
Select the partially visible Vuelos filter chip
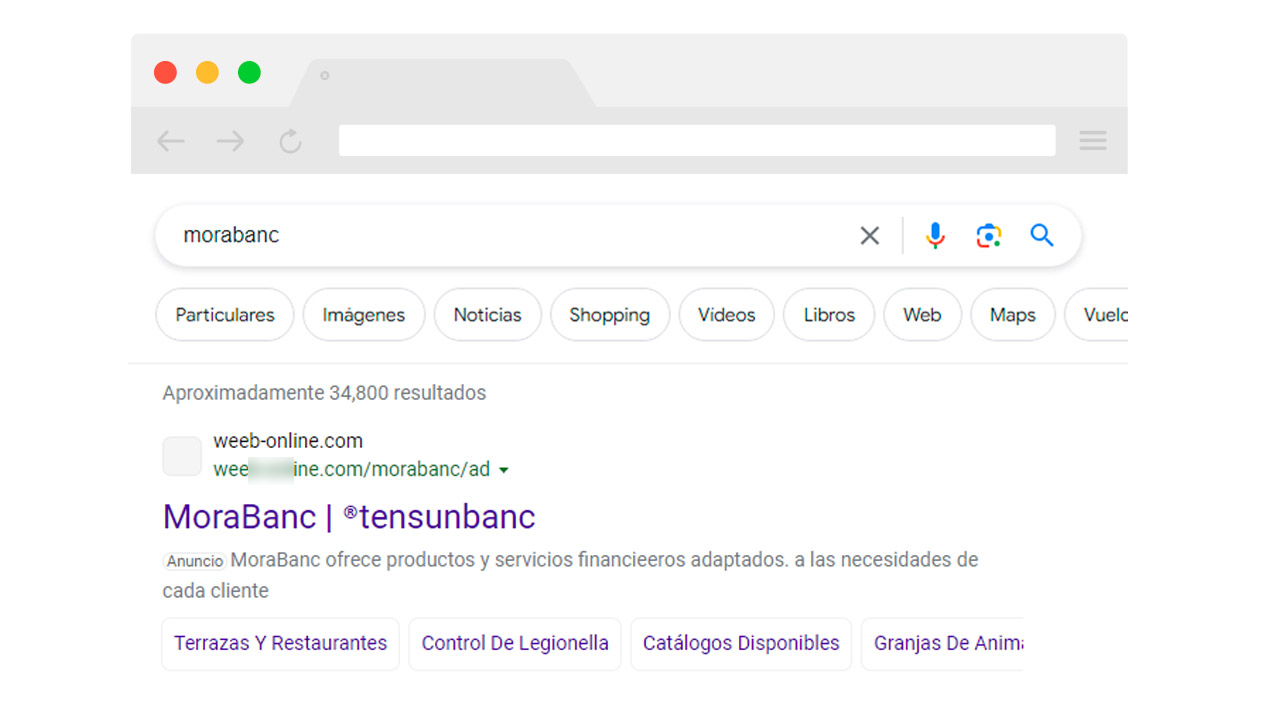tap(1097, 315)
